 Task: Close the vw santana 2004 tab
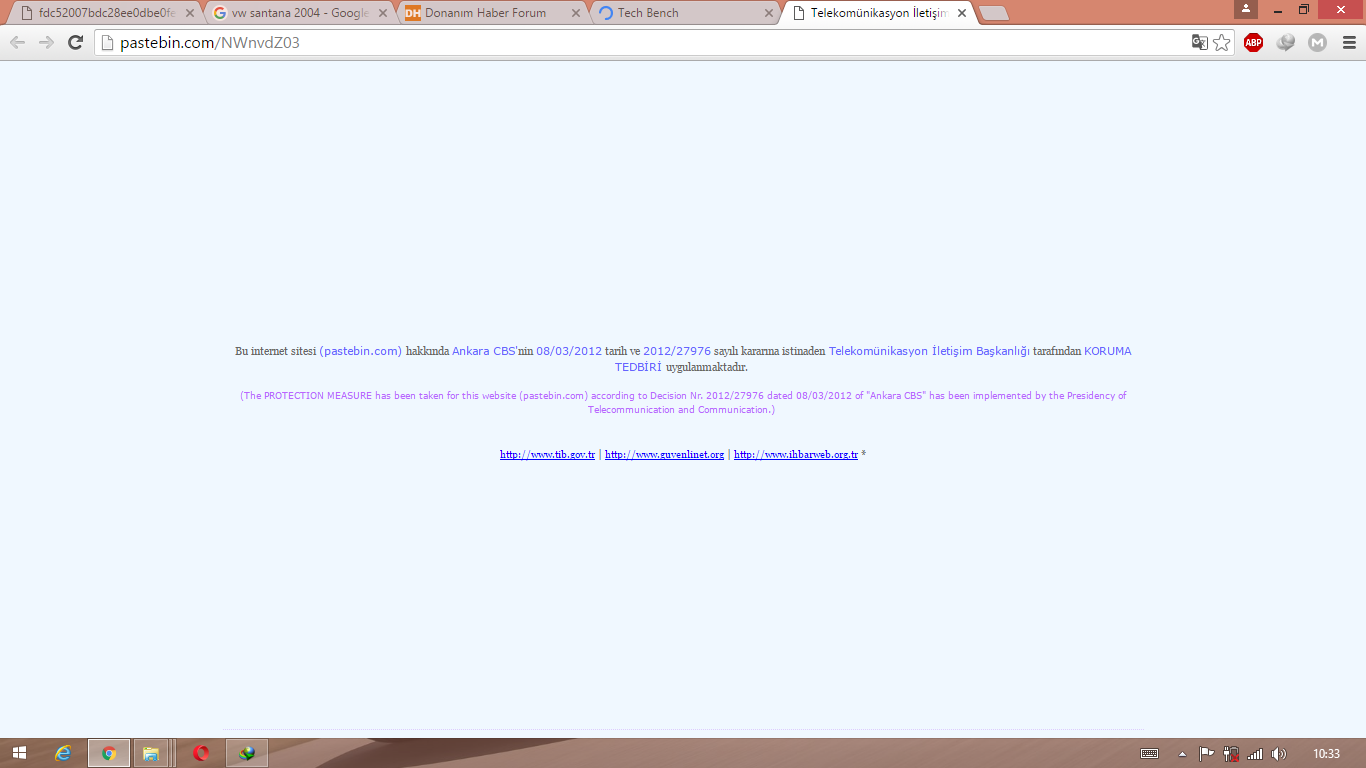(x=382, y=13)
